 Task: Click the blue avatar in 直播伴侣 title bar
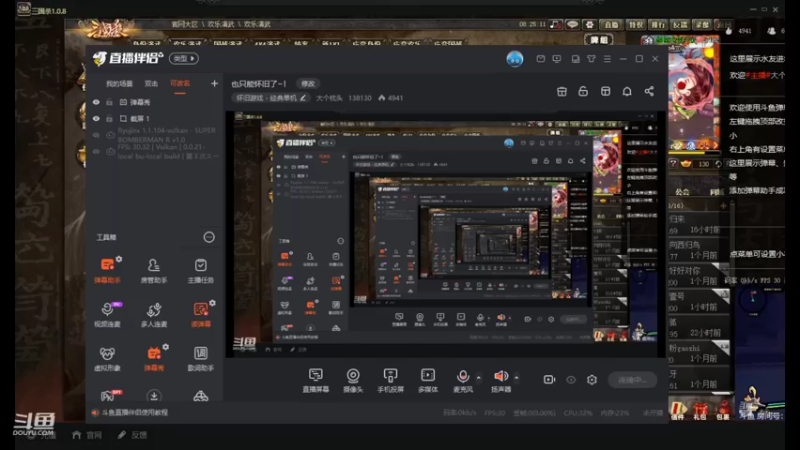(515, 59)
